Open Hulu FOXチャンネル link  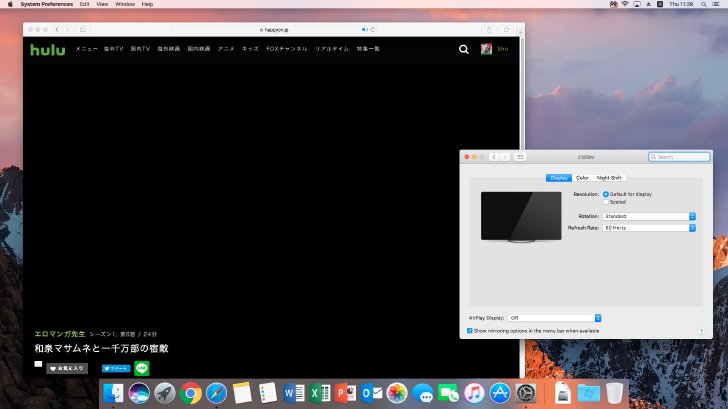coord(287,49)
